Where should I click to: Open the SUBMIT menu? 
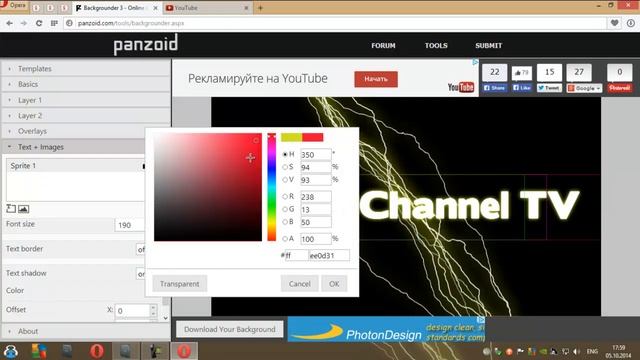coord(489,46)
